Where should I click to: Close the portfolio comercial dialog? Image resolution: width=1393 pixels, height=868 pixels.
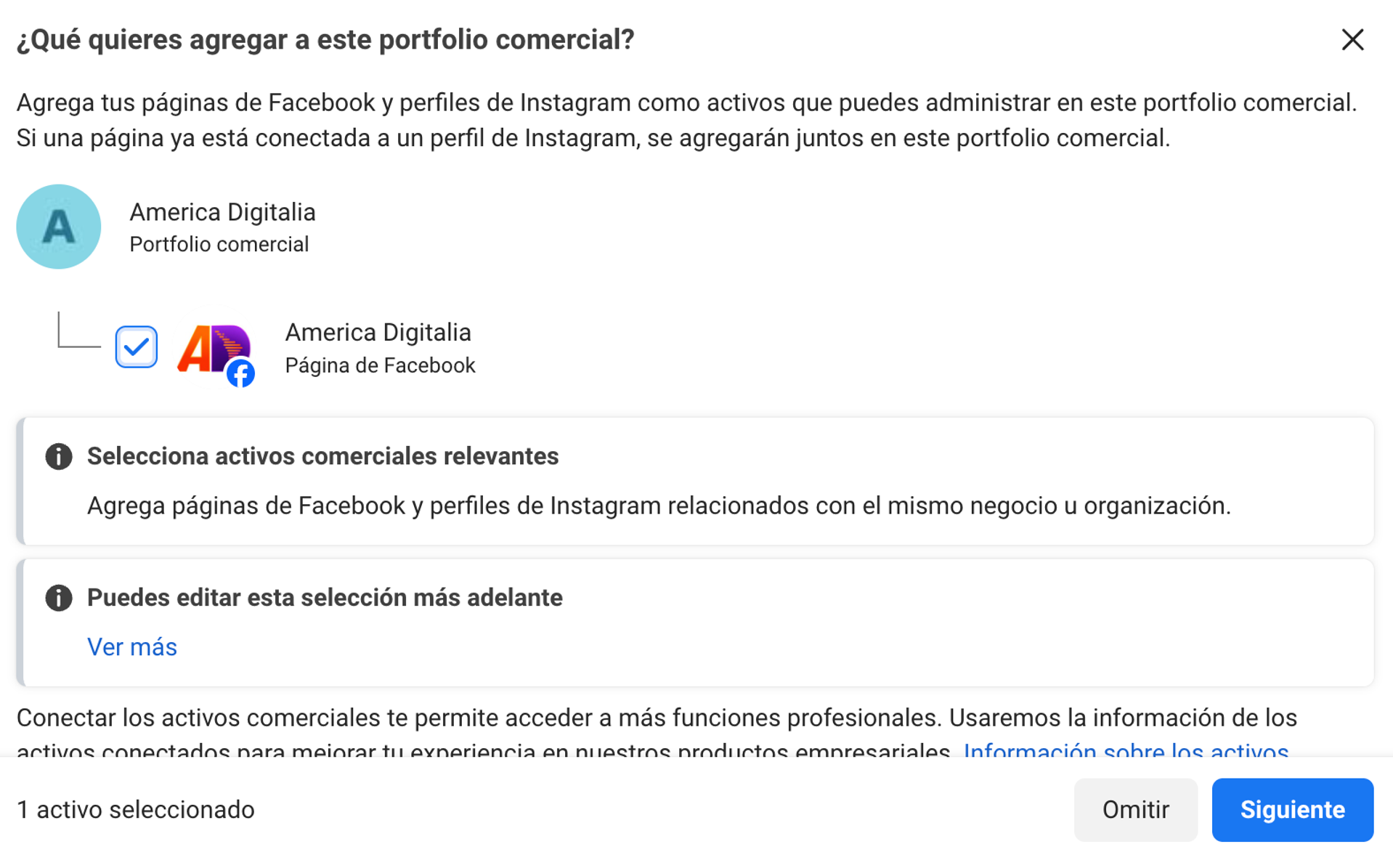click(x=1352, y=40)
